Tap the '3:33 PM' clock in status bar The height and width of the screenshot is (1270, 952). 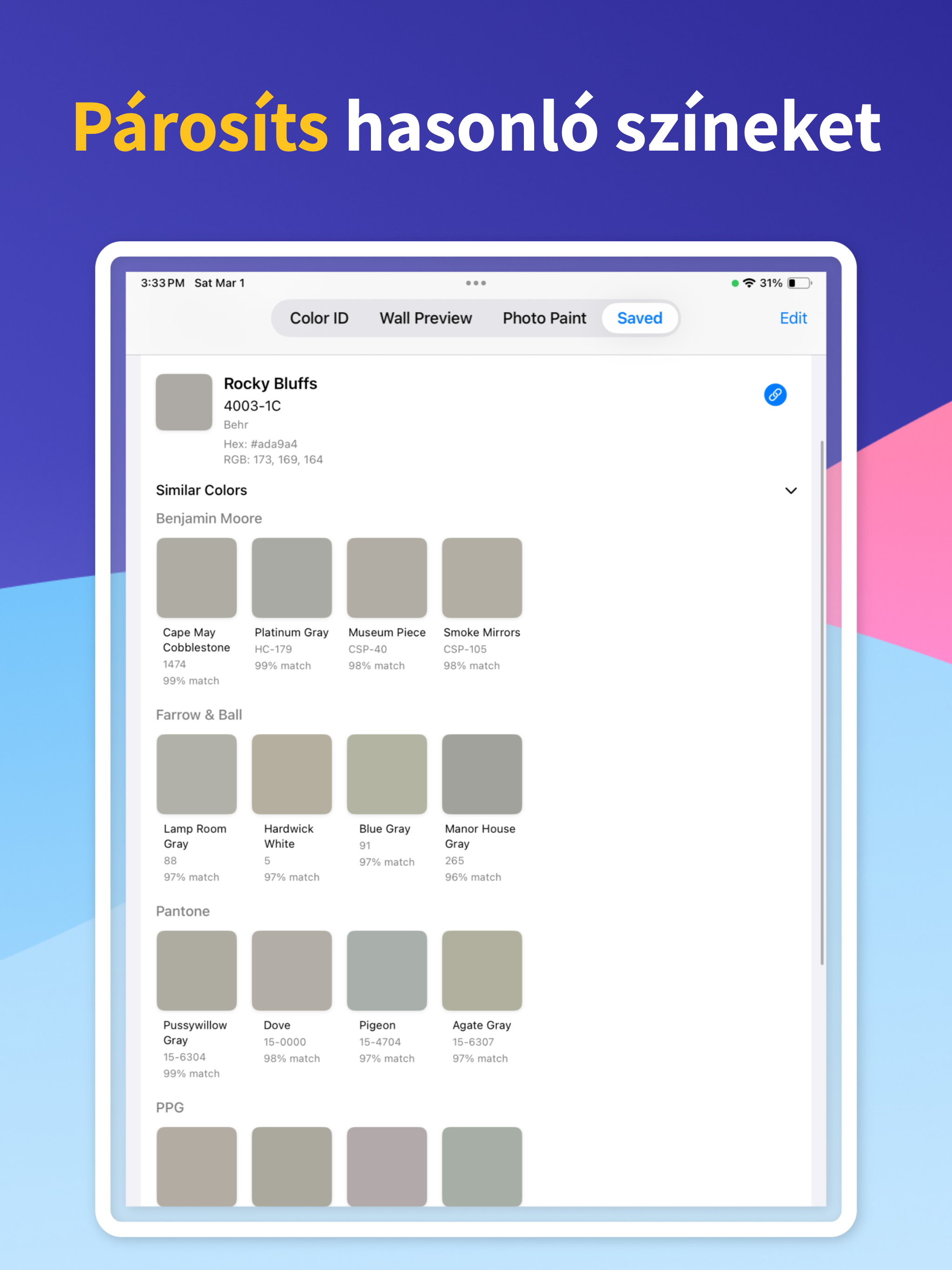point(163,283)
